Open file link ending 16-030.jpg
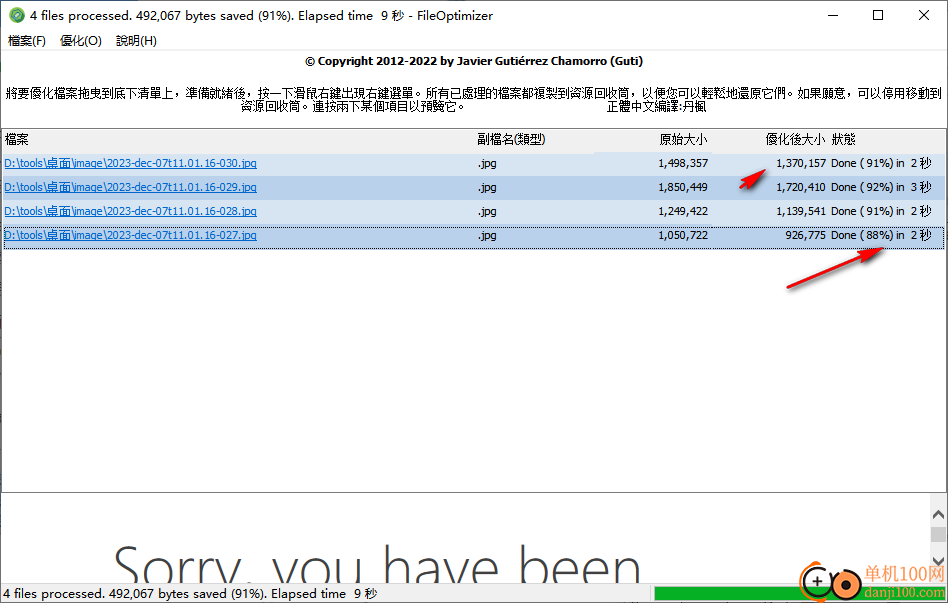The height and width of the screenshot is (603, 948). pos(131,163)
